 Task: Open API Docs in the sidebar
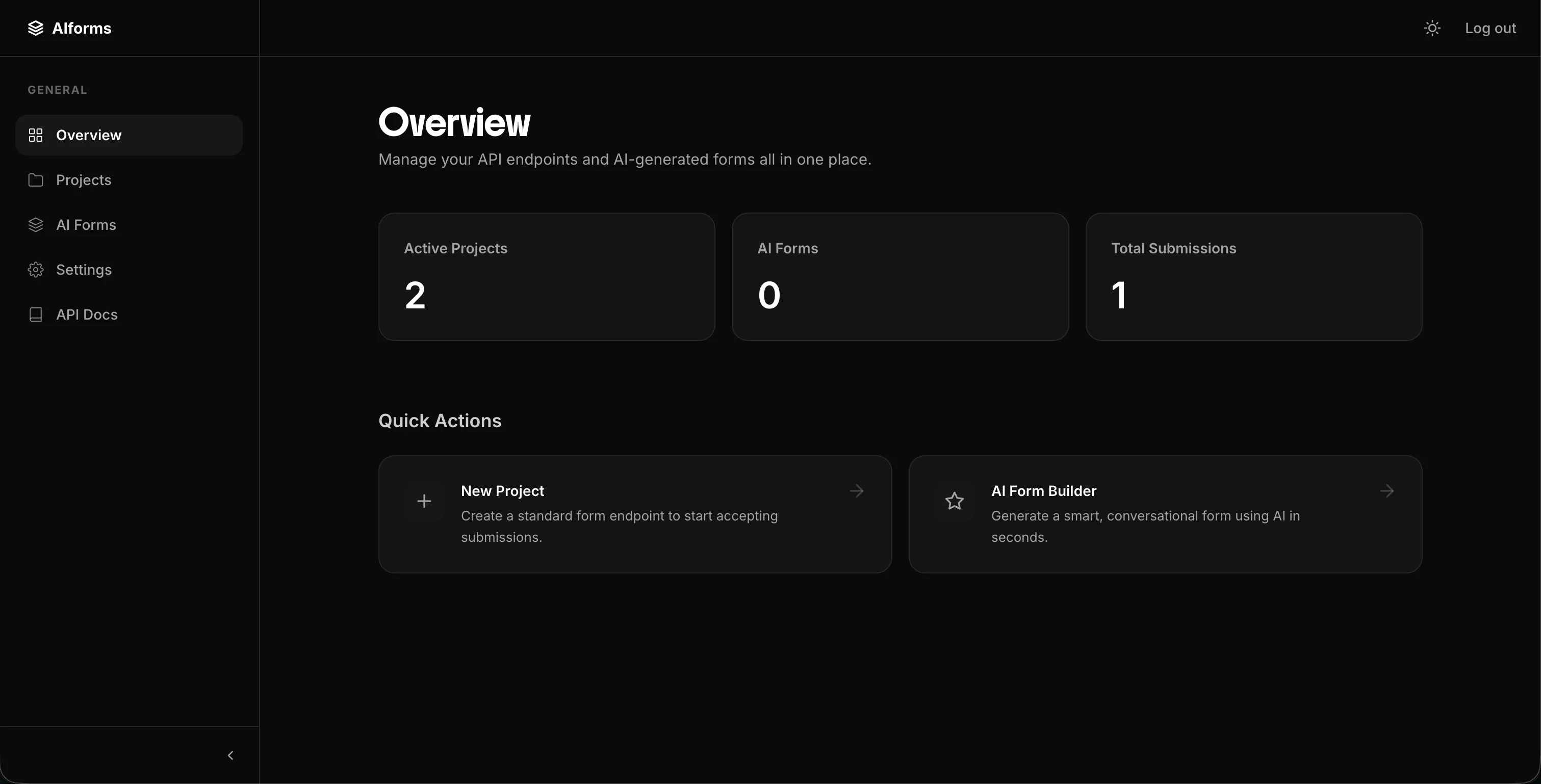(x=129, y=315)
